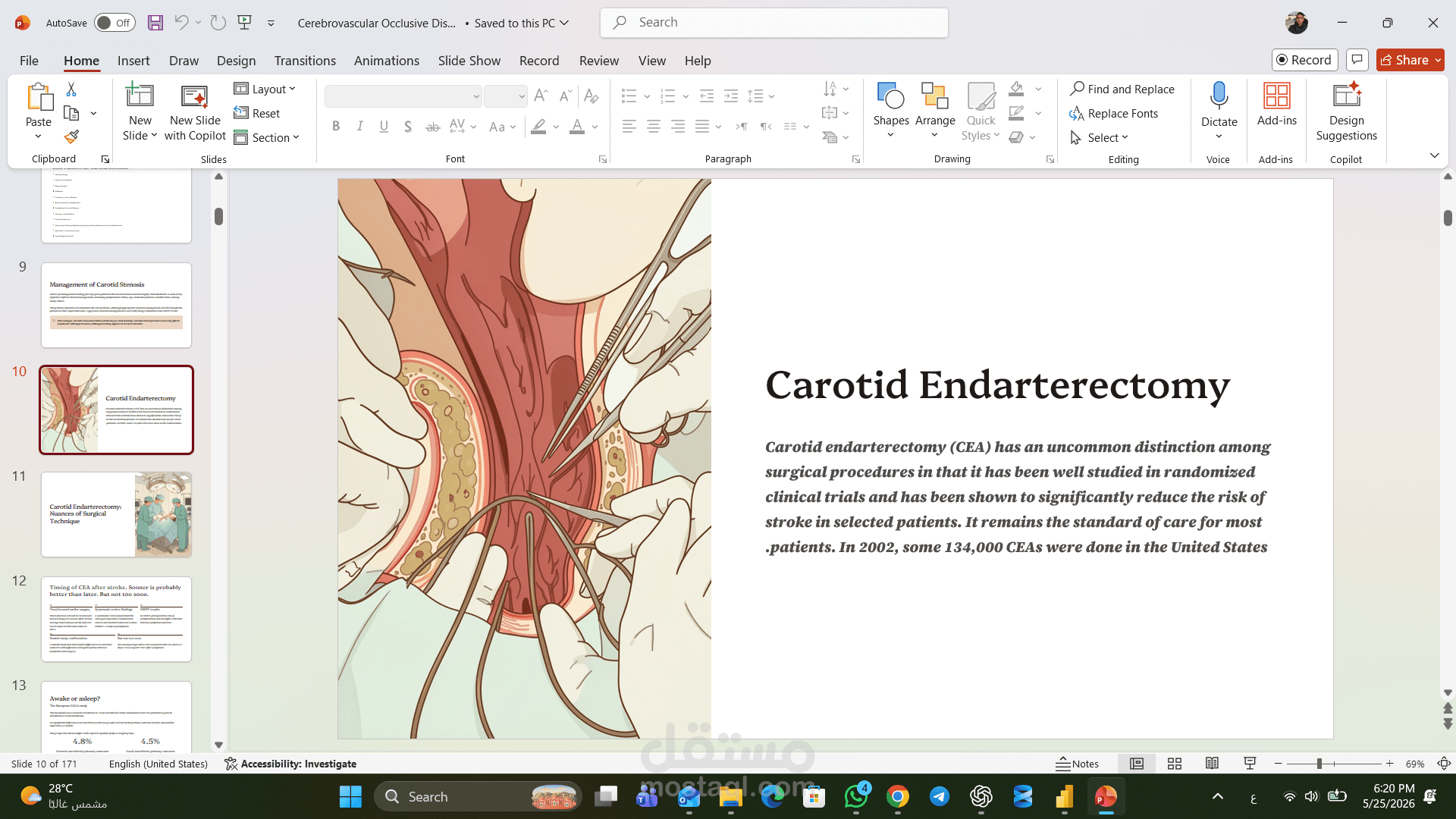1456x819 pixels.
Task: Toggle AutoSave switch
Action: pyautogui.click(x=115, y=23)
